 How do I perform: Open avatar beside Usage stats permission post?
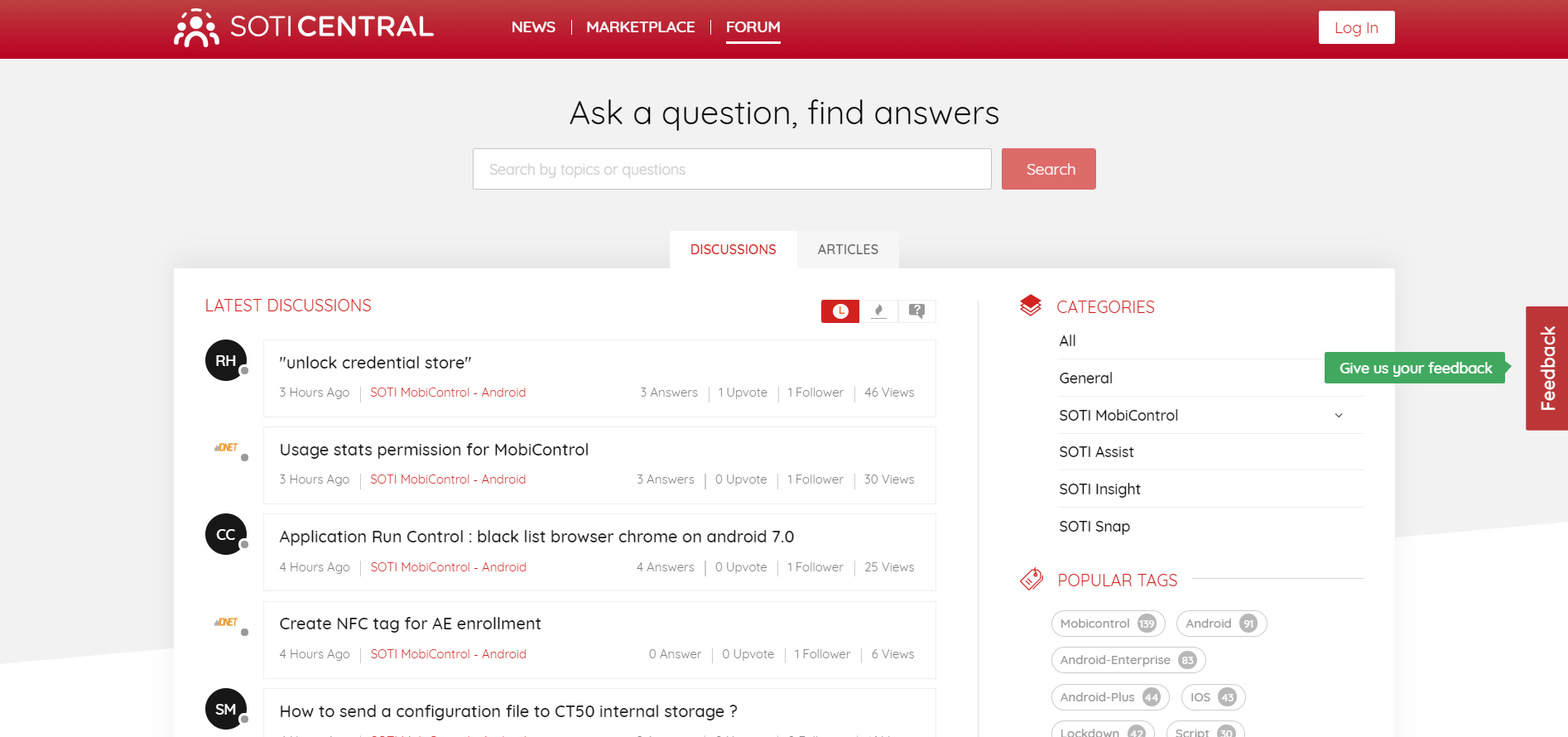tap(226, 447)
